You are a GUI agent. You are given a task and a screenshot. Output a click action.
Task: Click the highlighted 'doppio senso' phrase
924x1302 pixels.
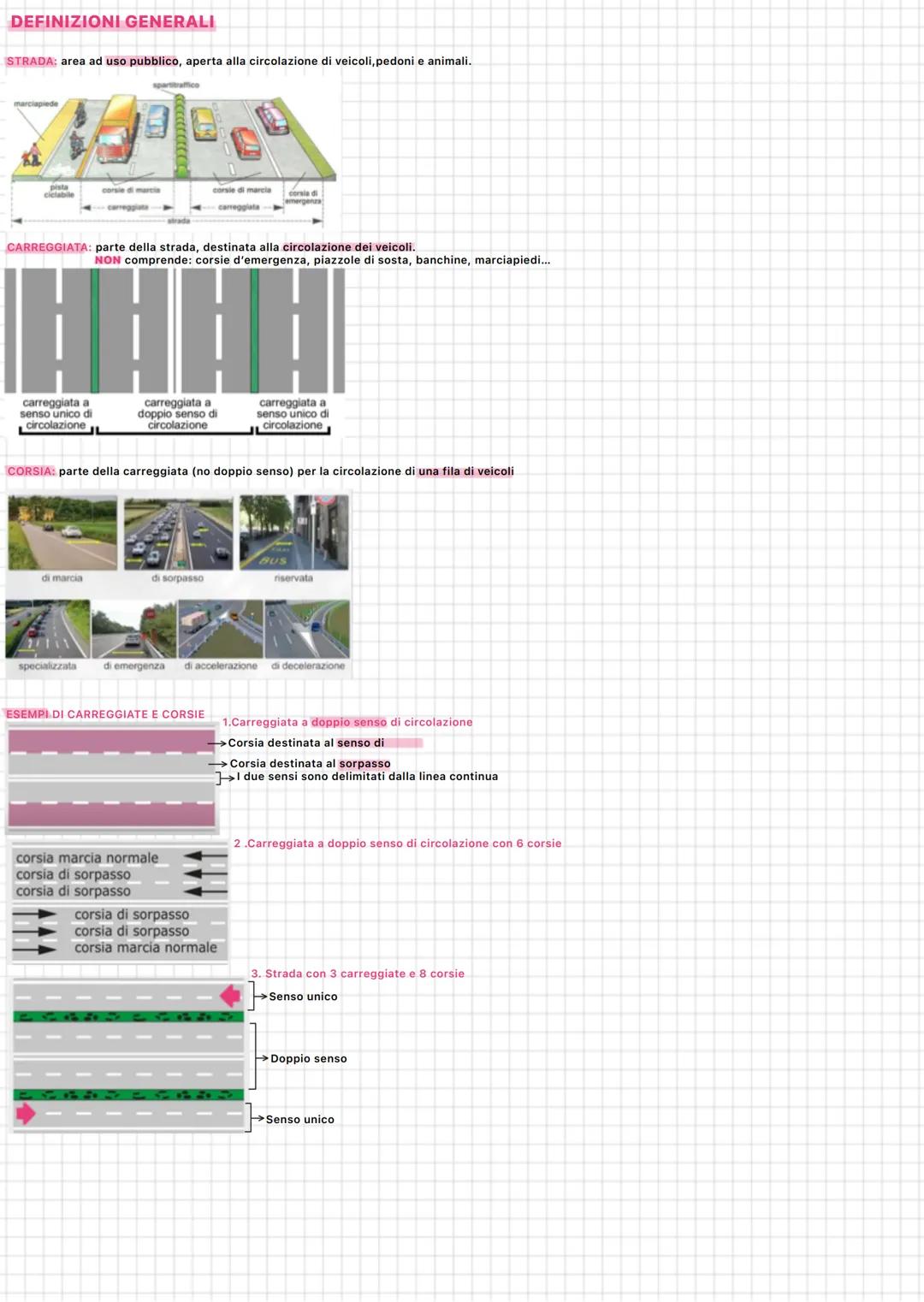point(349,722)
